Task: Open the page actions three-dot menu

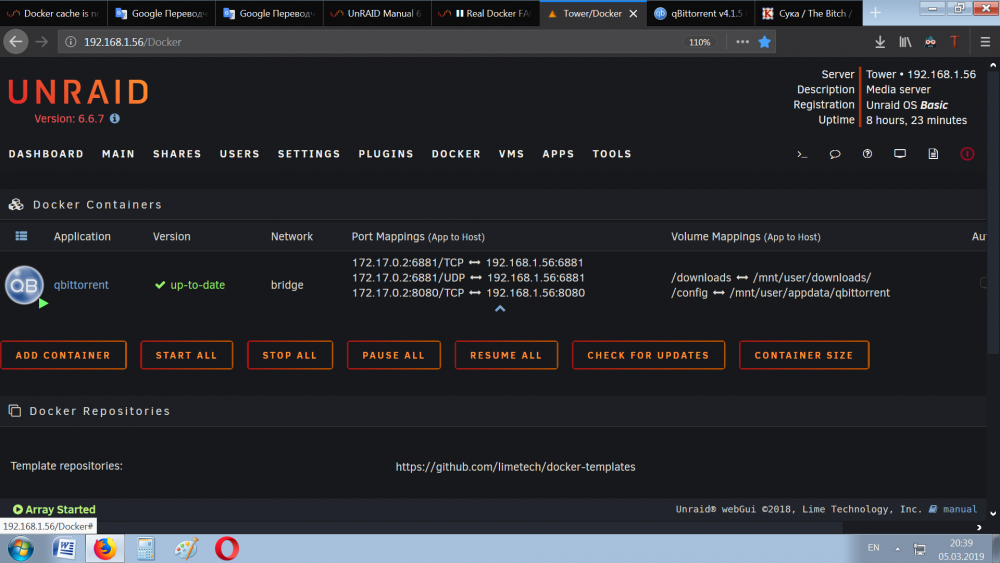Action: coord(742,42)
